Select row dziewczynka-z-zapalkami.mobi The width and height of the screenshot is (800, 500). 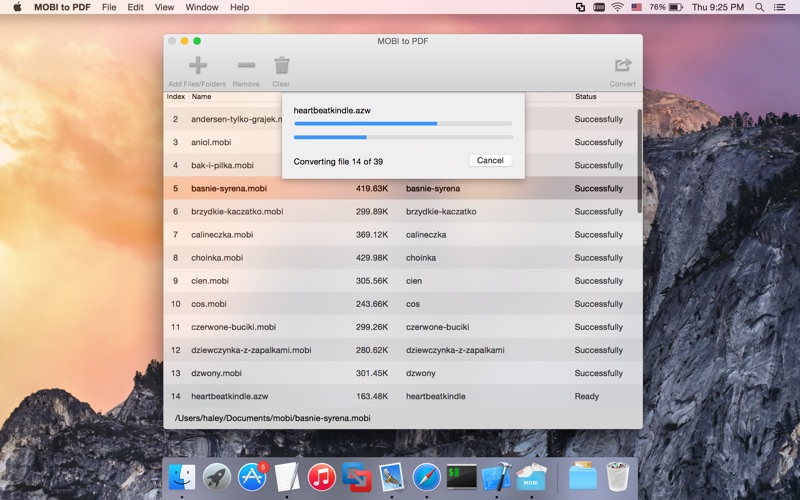tap(401, 350)
